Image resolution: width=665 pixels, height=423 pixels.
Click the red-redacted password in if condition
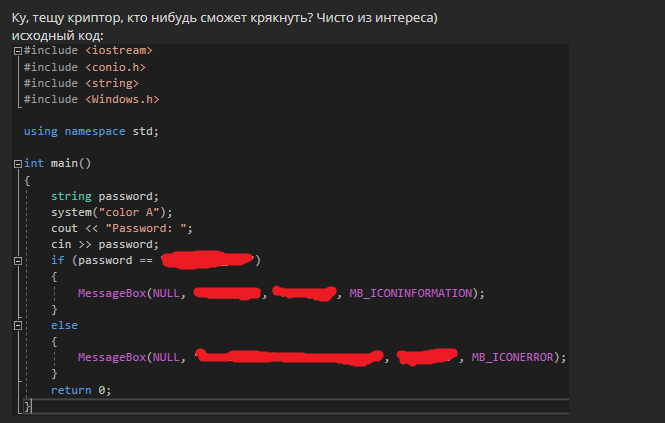pos(206,261)
